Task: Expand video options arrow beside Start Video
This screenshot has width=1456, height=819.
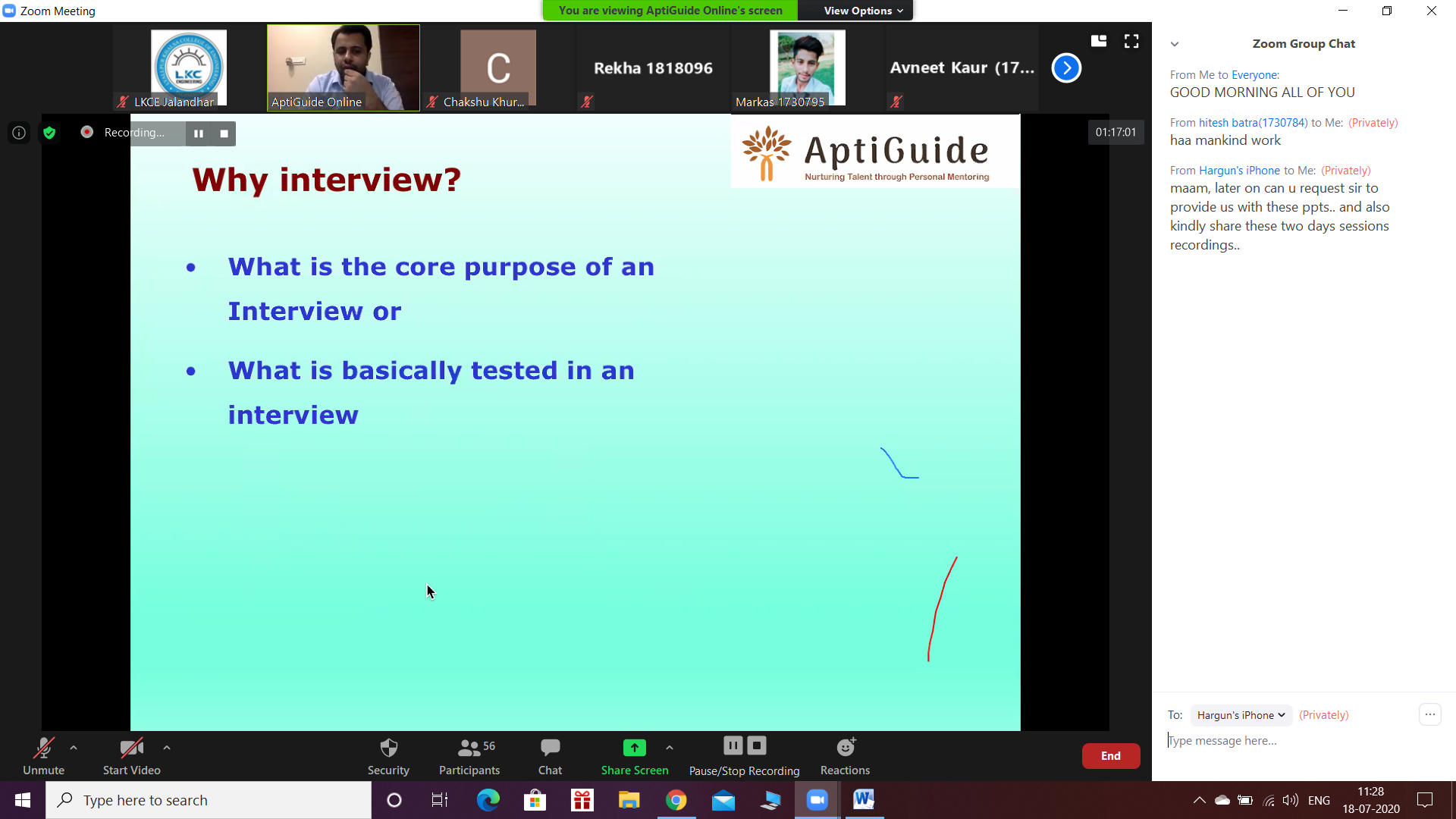Action: 167,748
